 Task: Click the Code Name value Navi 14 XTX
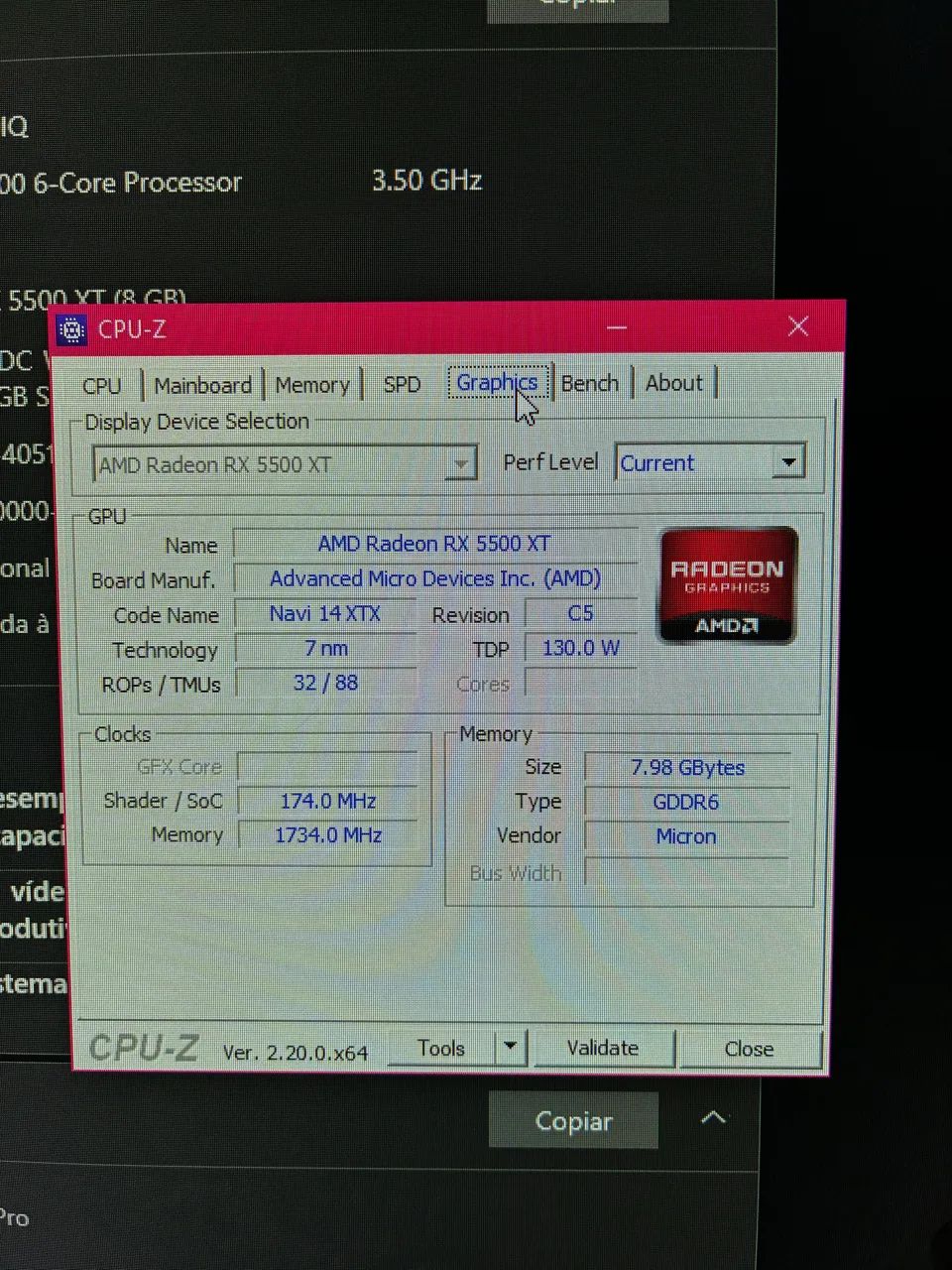pyautogui.click(x=325, y=614)
